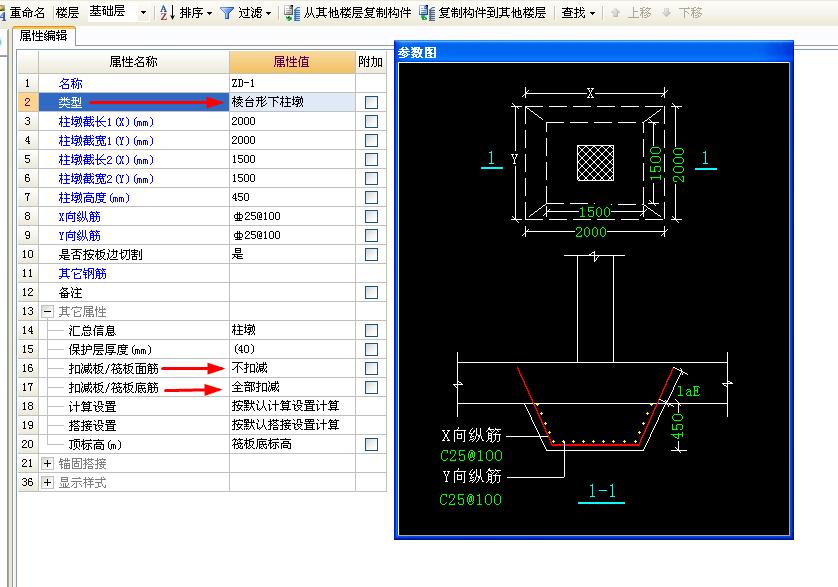The image size is (838, 587).
Task: Click the 上移 button label
Action: click(x=639, y=13)
